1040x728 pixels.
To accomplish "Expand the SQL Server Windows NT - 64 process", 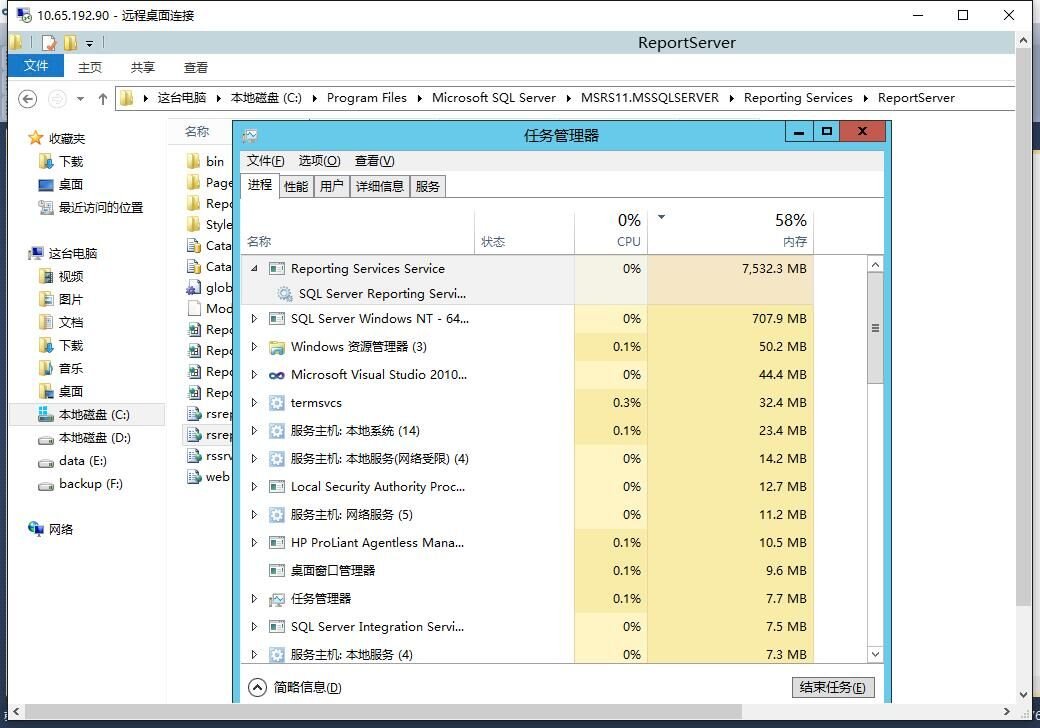I will point(254,320).
